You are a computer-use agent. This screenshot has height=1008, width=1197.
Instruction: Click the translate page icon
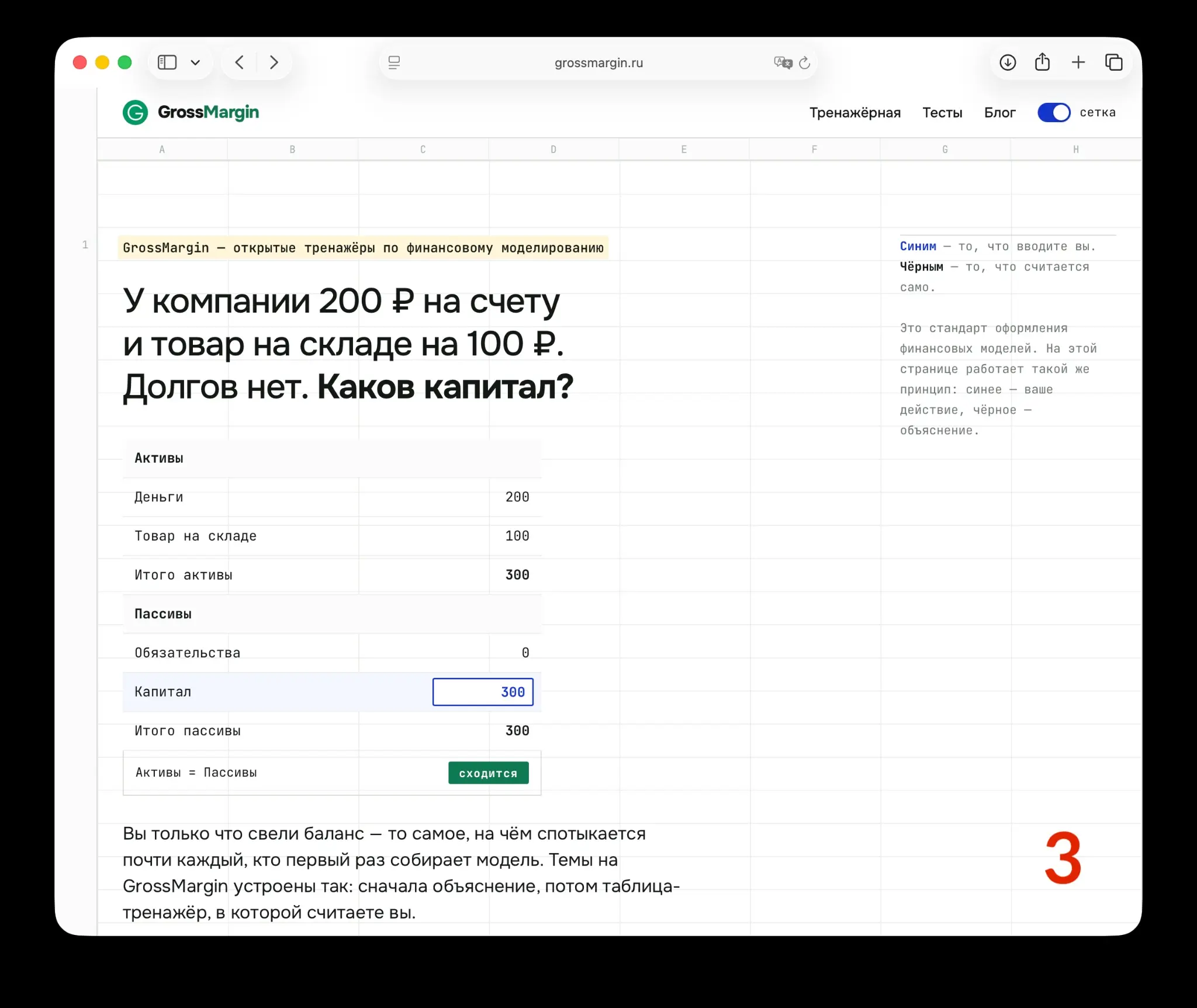(782, 63)
